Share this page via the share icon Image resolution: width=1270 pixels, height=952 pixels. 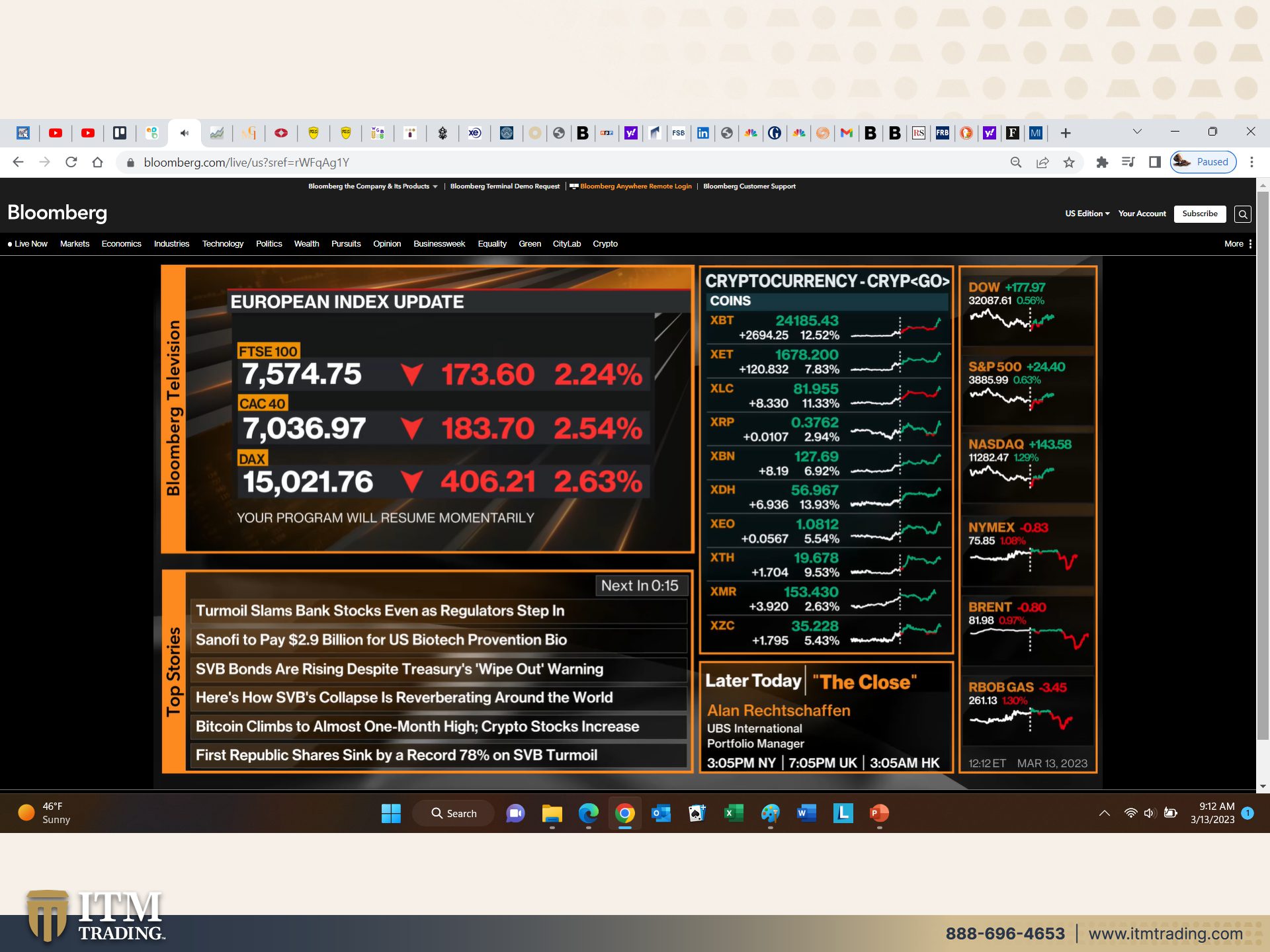1042,162
